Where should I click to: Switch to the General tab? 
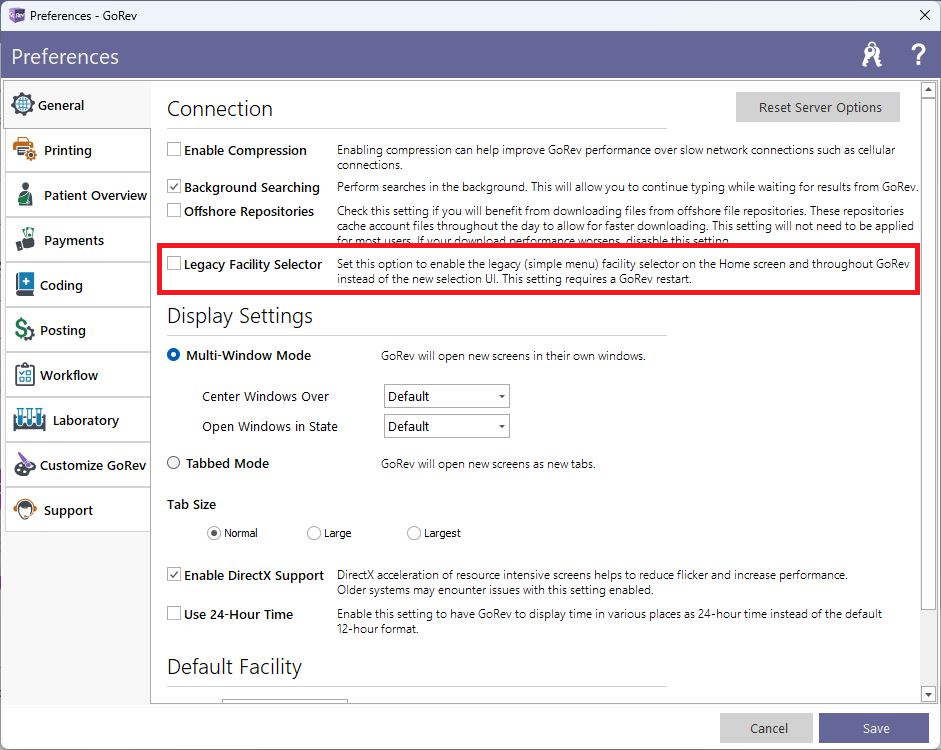click(77, 104)
